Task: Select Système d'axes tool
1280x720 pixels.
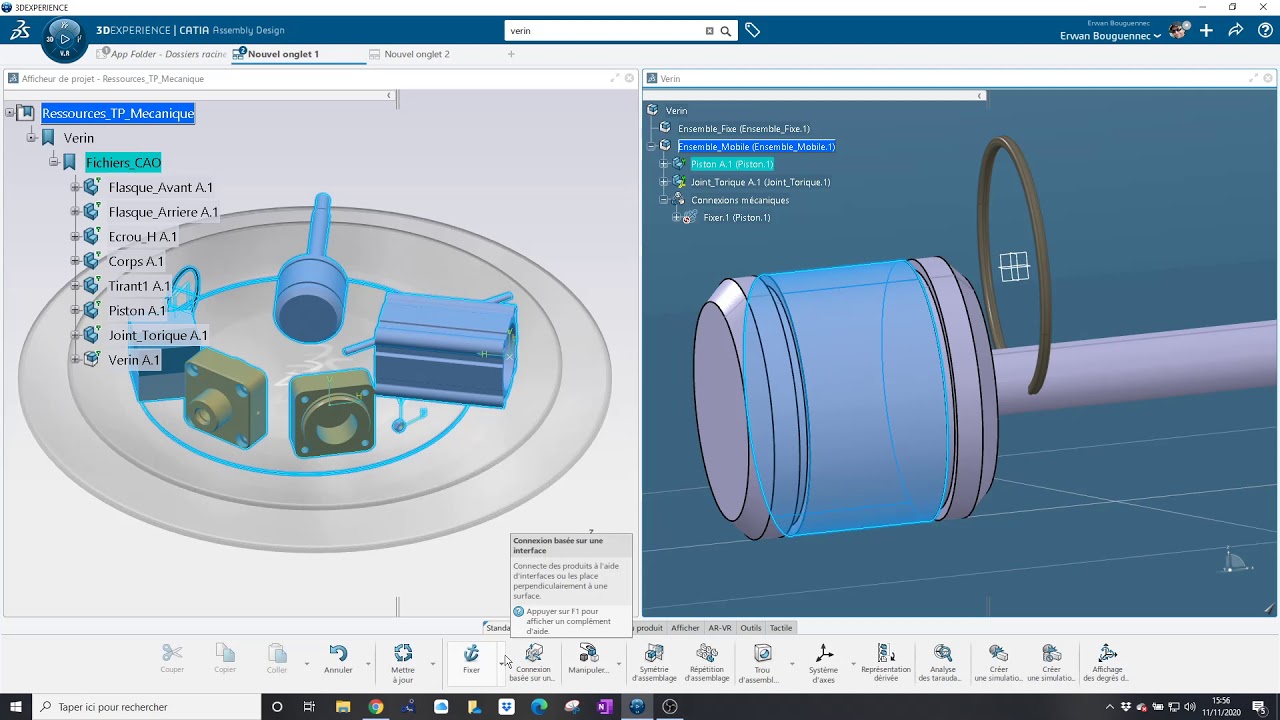Action: 824,663
